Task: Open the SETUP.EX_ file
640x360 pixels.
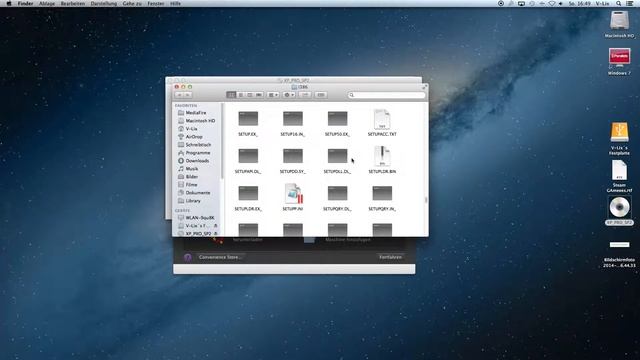Action: (x=248, y=119)
